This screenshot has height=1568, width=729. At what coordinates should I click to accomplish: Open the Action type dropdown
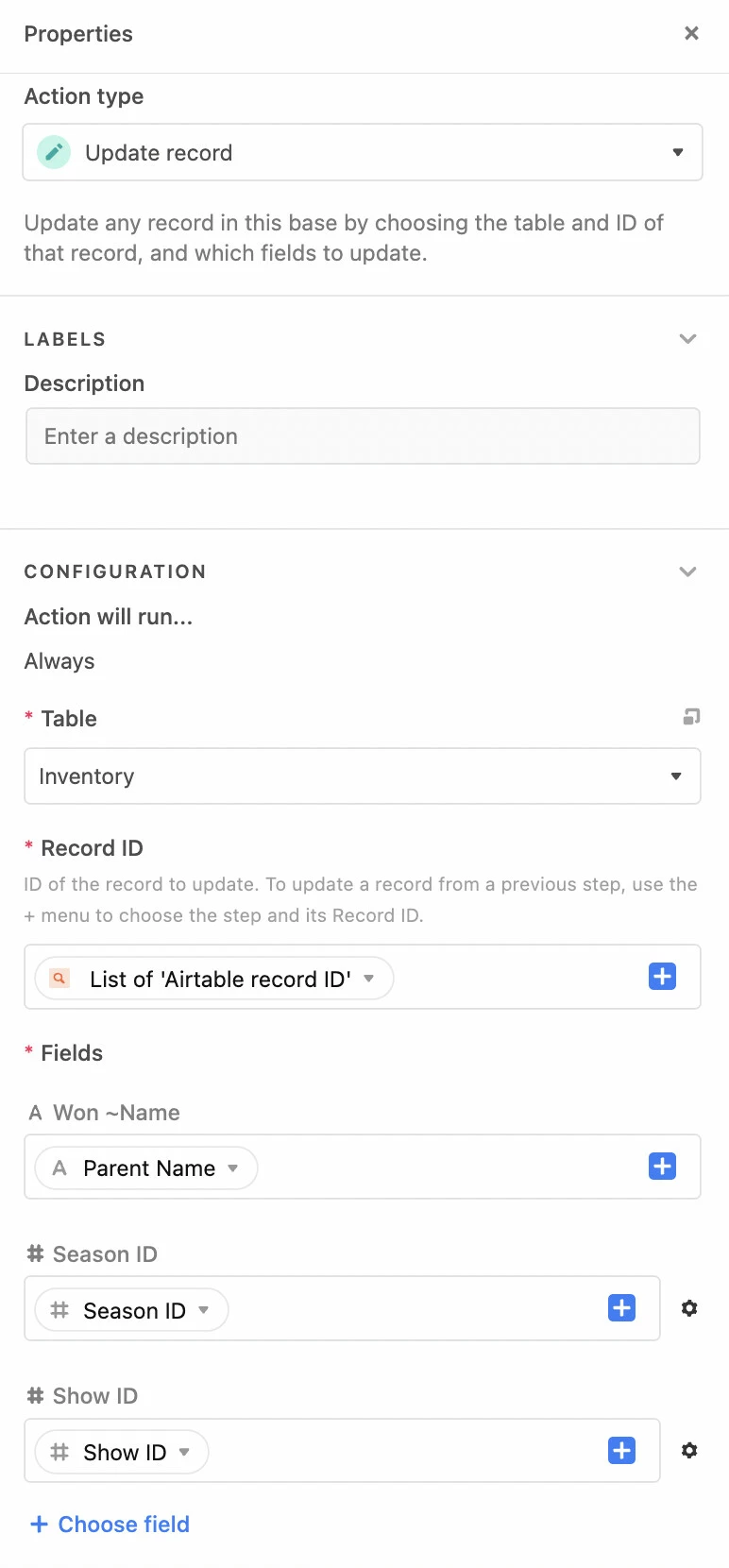(x=677, y=152)
